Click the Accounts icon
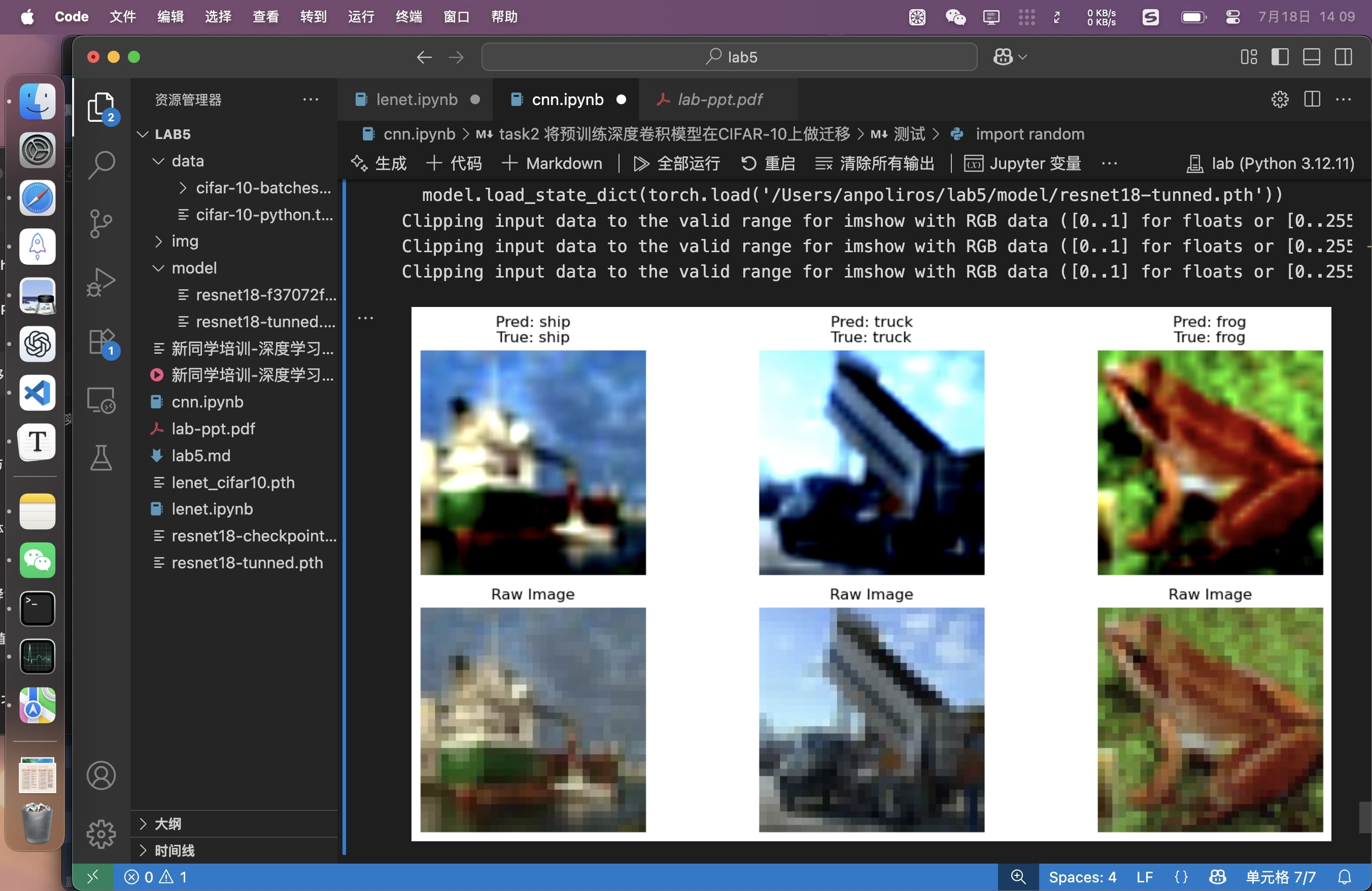The width and height of the screenshot is (1372, 891). click(101, 775)
